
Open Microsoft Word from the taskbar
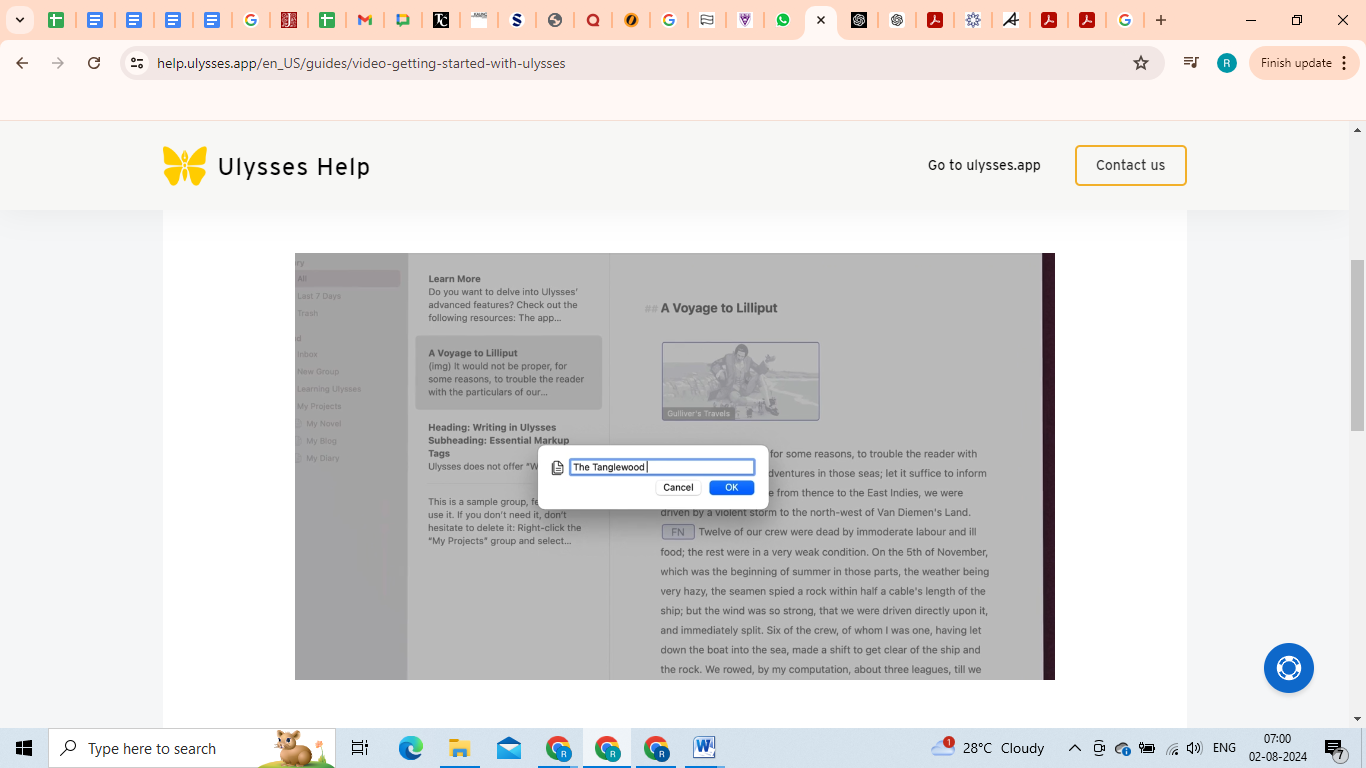(x=704, y=748)
